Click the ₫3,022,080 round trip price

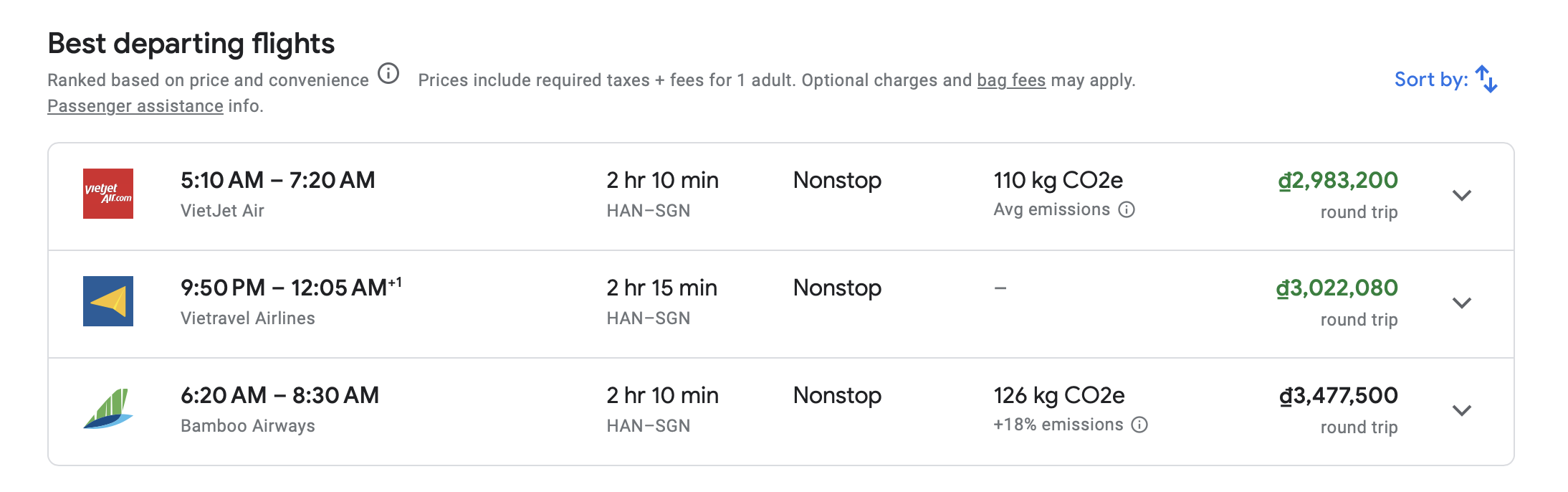[x=1337, y=288]
